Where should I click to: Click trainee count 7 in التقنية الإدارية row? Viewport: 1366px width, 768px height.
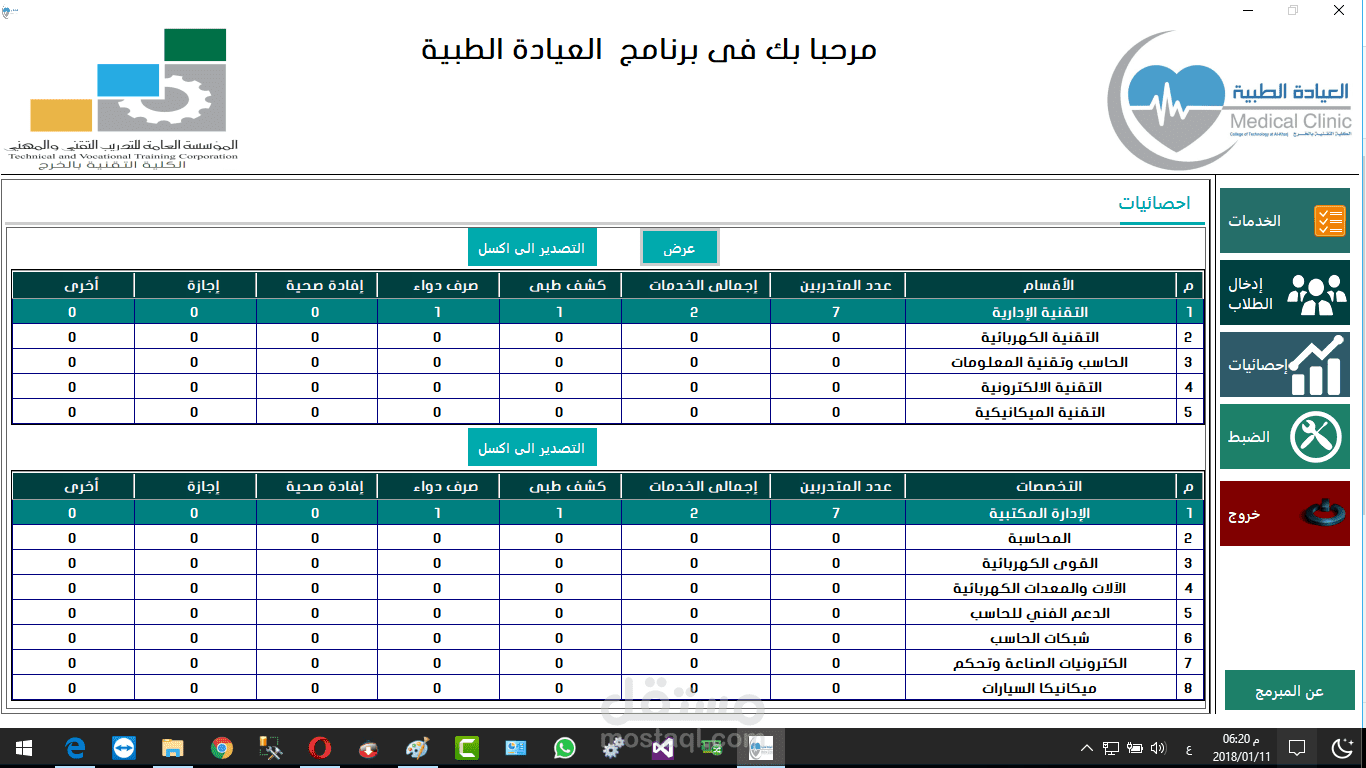[x=836, y=312]
